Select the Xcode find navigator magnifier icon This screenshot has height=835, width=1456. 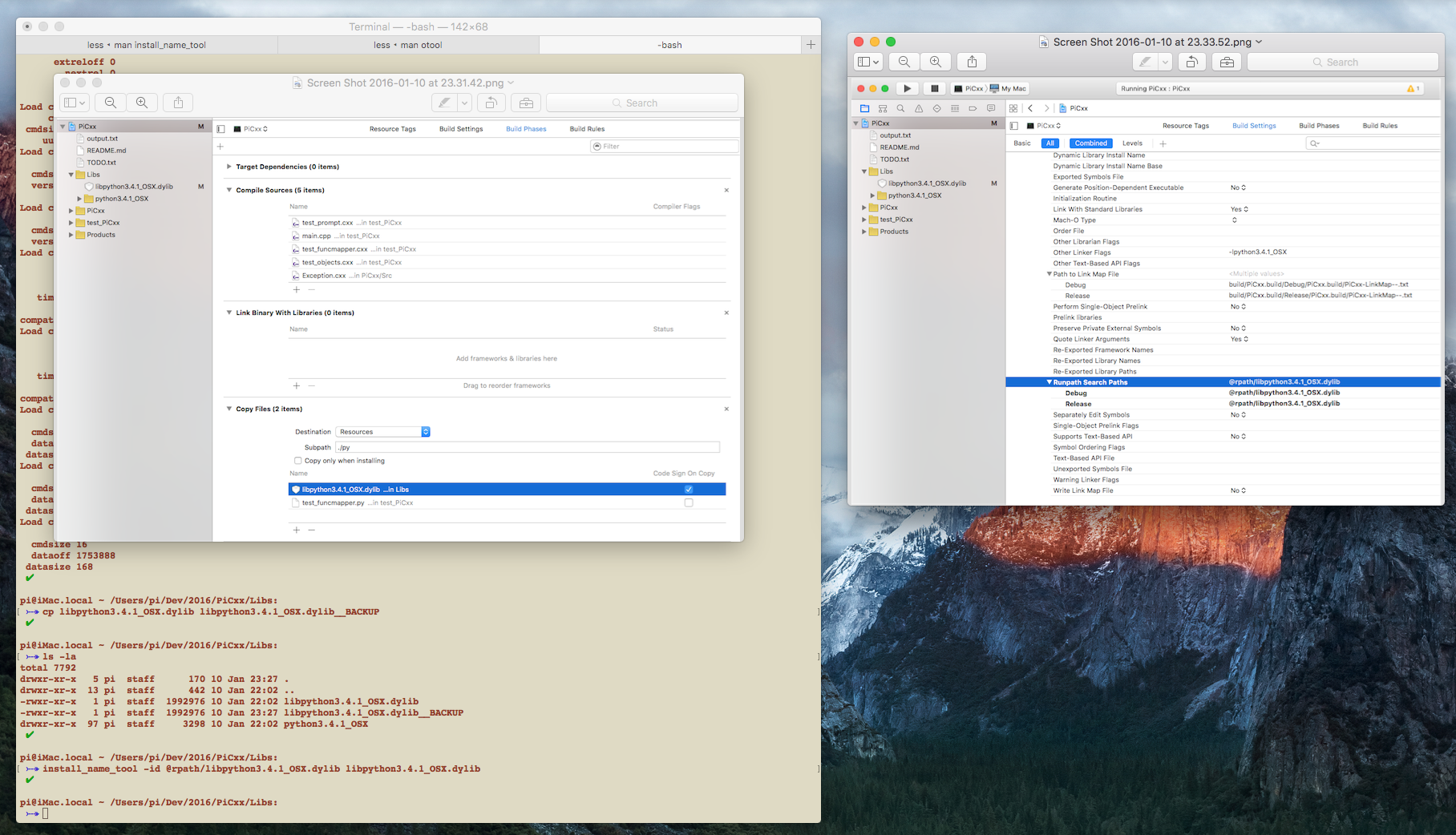coord(900,108)
